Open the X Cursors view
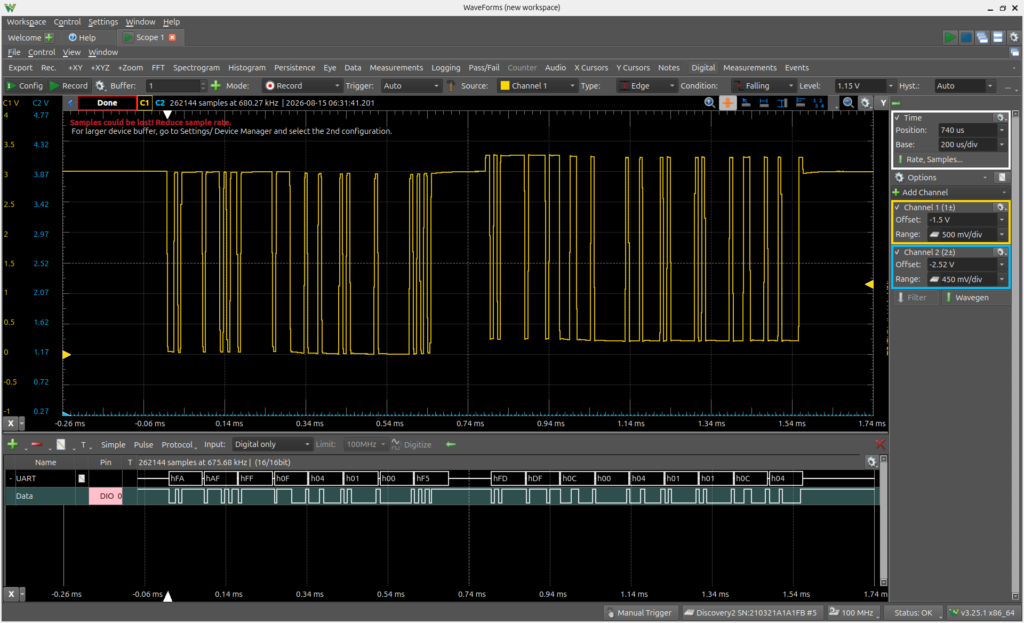The width and height of the screenshot is (1024, 623). 591,67
